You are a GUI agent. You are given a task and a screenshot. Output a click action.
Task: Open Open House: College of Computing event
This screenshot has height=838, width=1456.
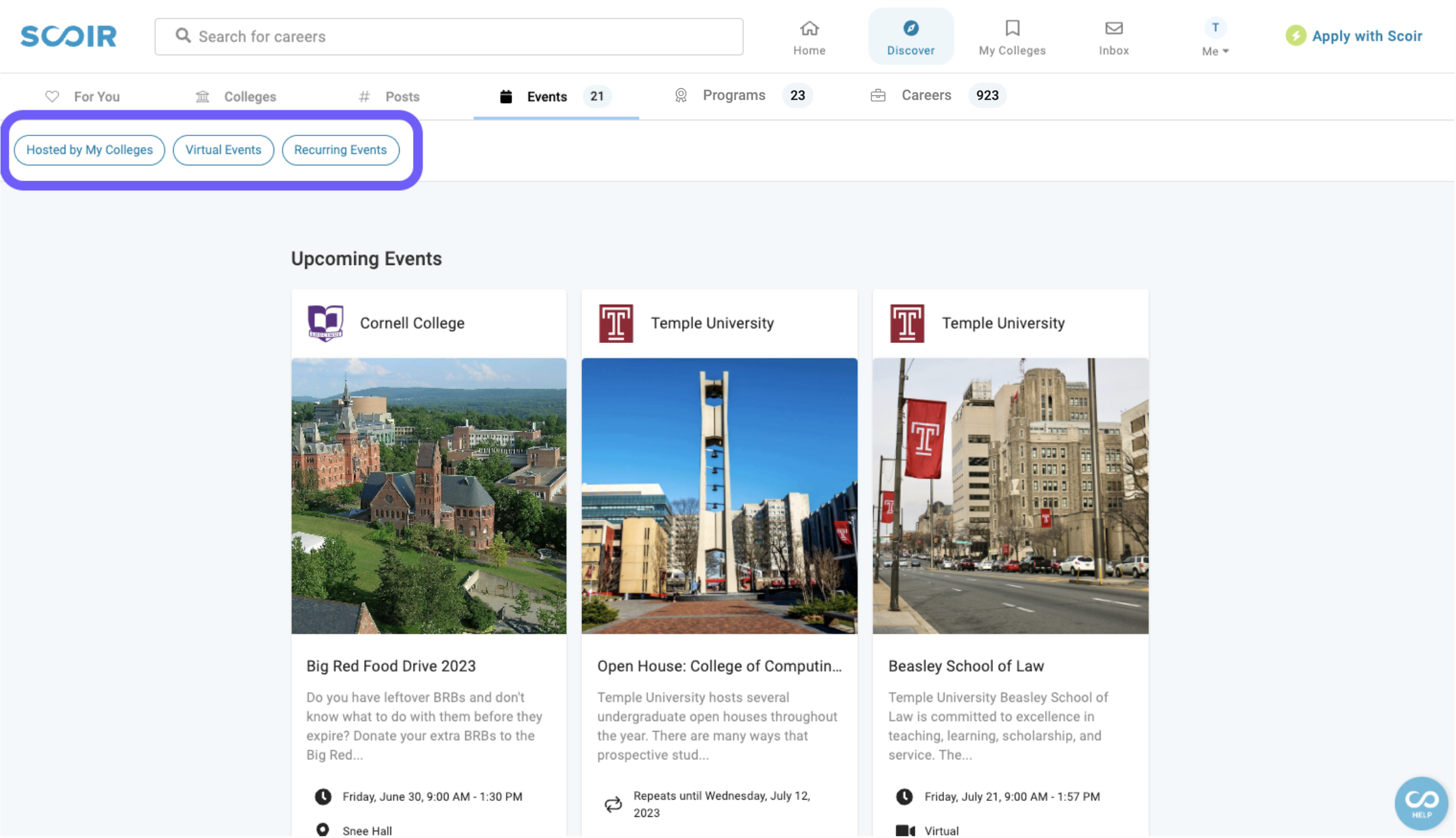click(x=719, y=666)
